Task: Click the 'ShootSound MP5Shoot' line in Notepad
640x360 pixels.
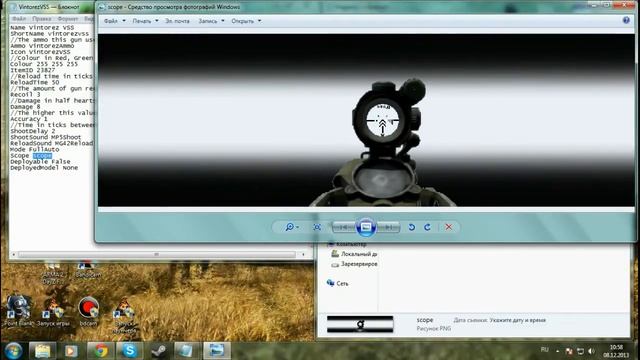Action: click(46, 137)
